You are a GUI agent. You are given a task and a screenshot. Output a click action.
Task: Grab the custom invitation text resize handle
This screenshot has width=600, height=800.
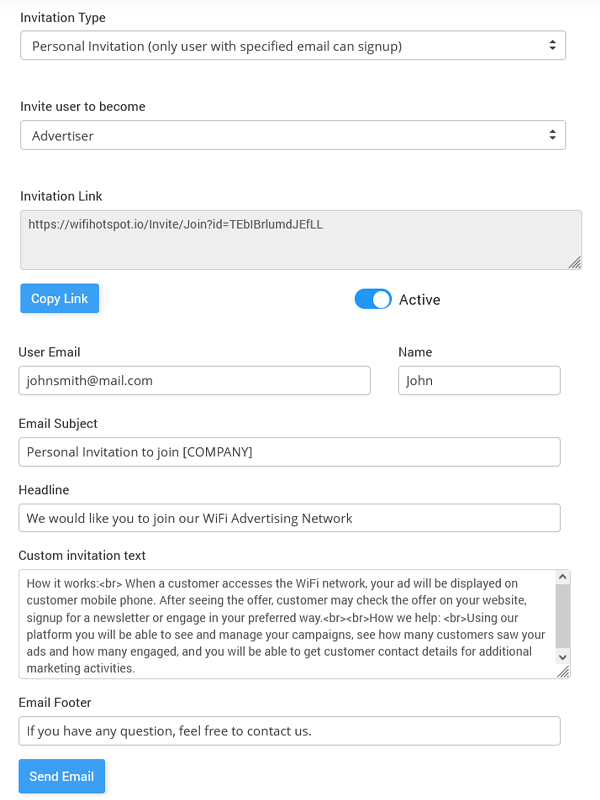pyautogui.click(x=562, y=672)
